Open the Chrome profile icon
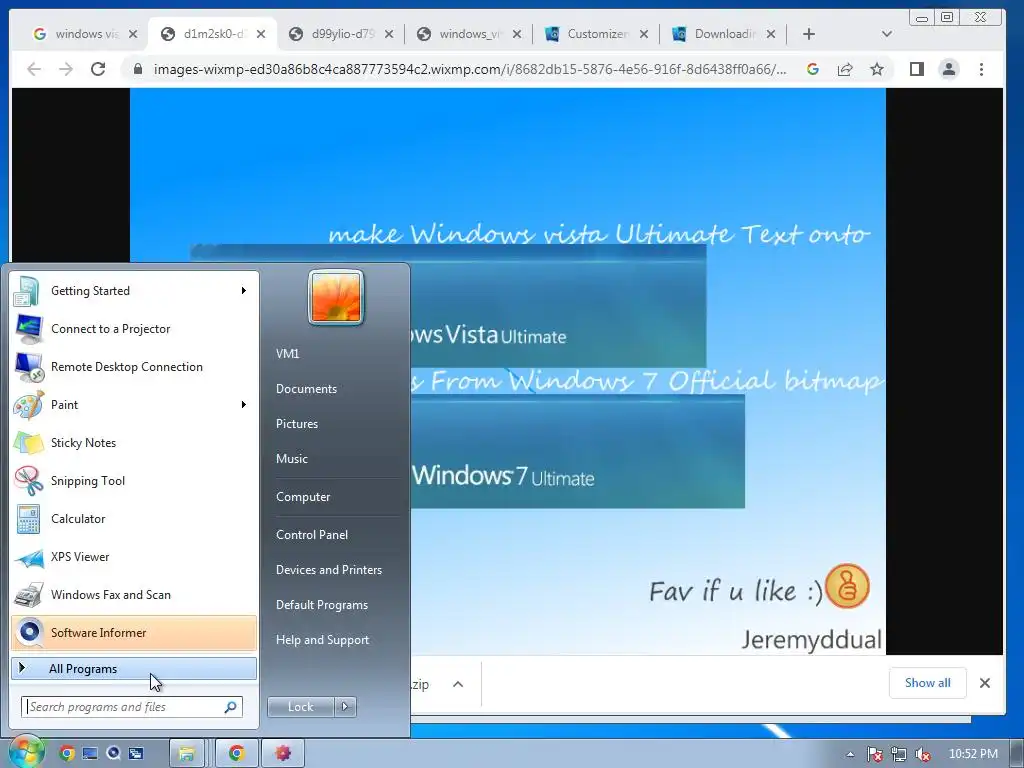 pos(949,69)
